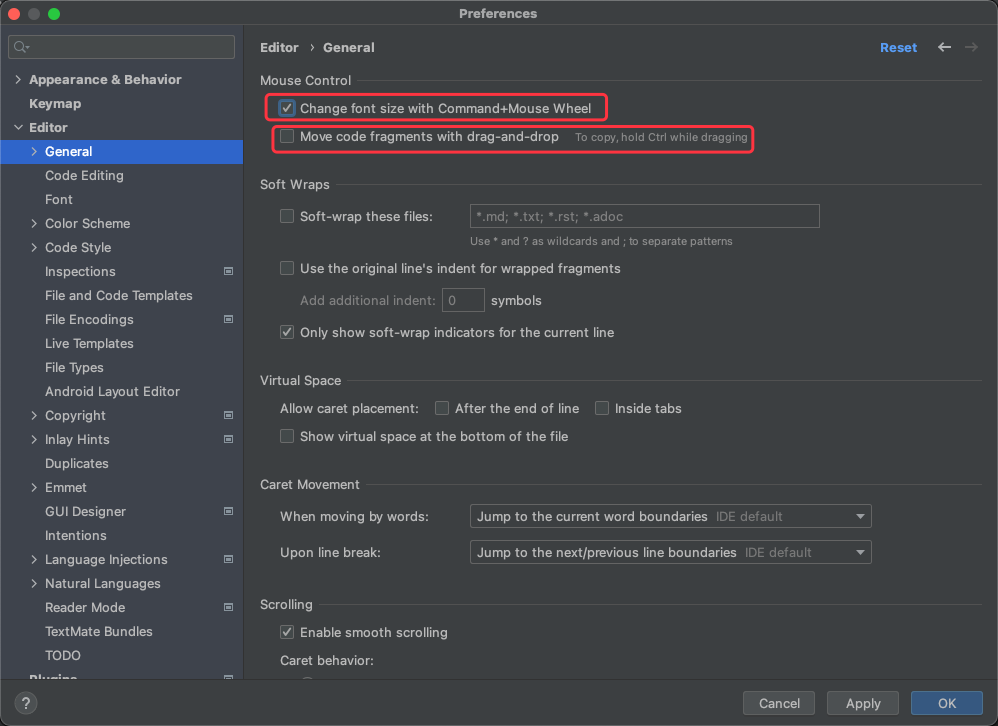
Task: Click the project-level icon beside Copyright
Action: (x=228, y=415)
